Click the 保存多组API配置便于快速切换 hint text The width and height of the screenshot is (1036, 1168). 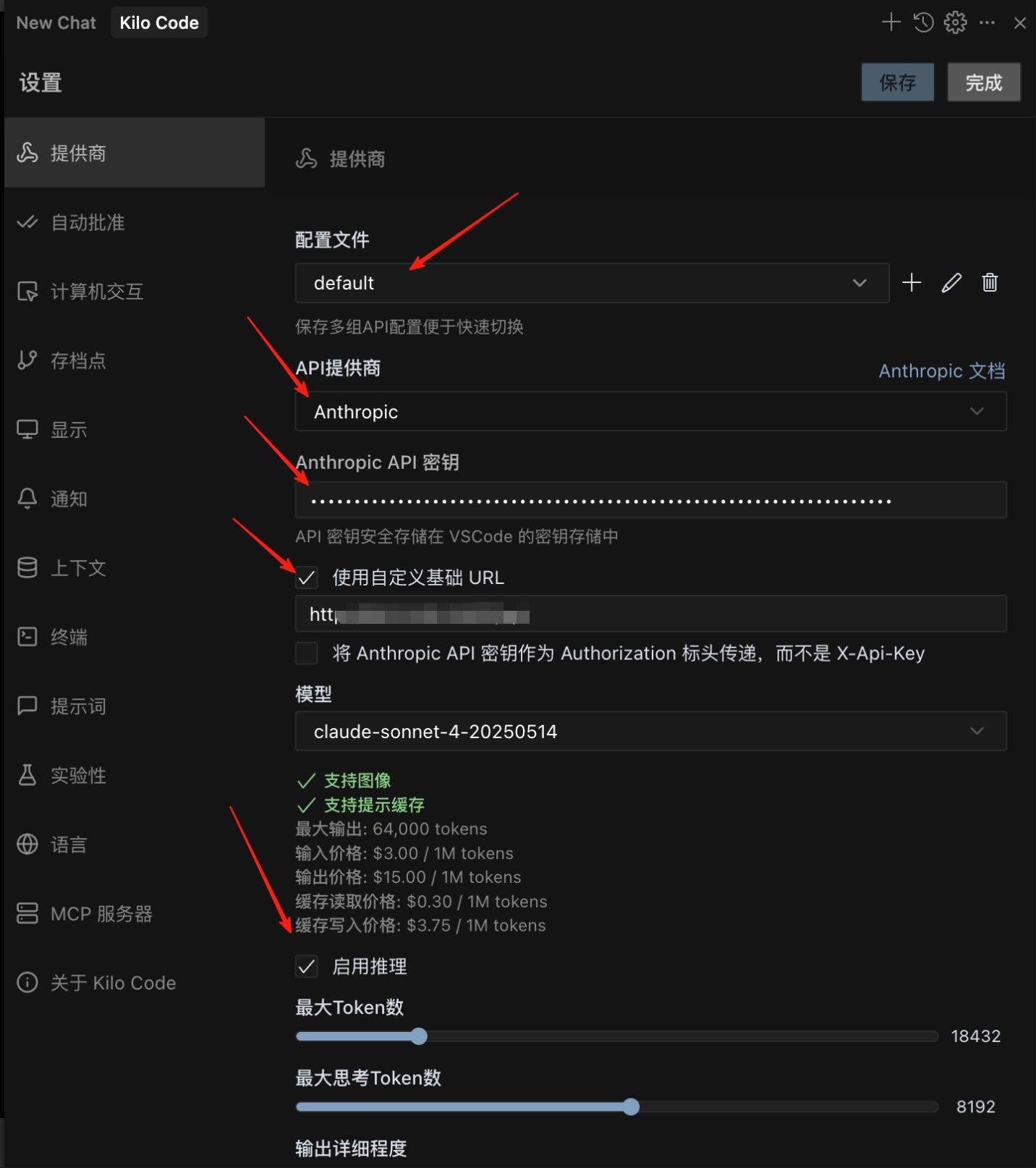(409, 327)
